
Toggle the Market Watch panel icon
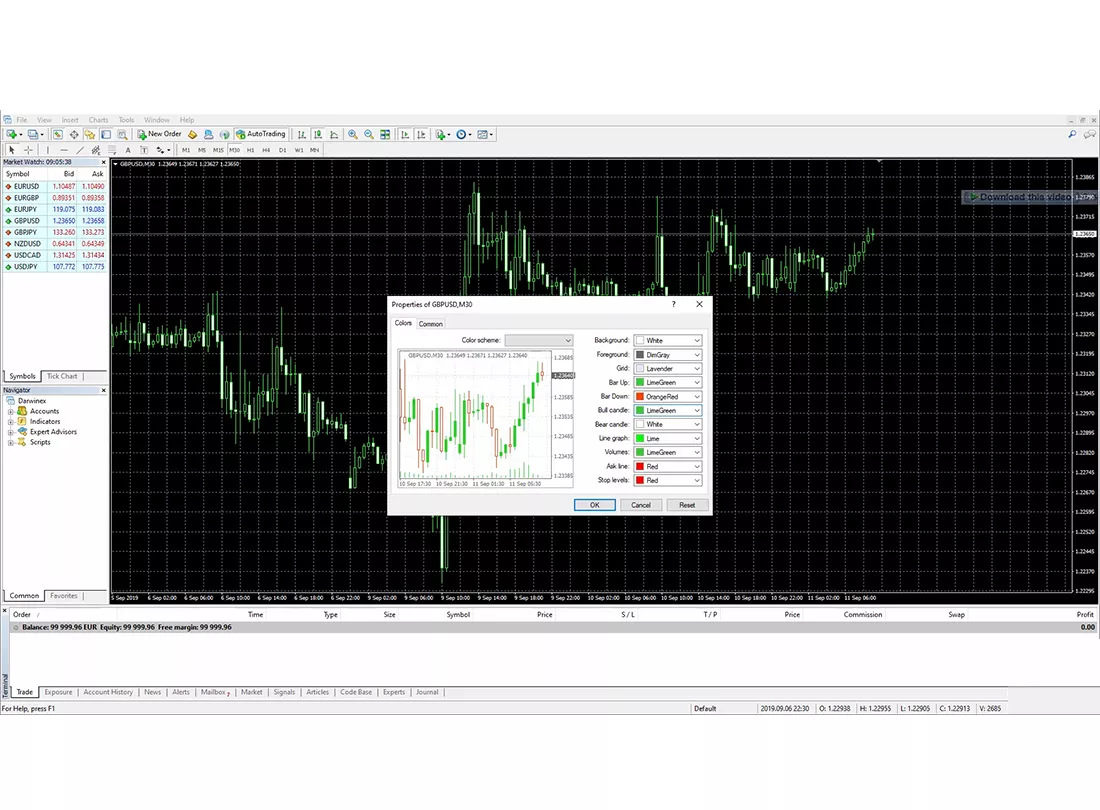[58, 135]
